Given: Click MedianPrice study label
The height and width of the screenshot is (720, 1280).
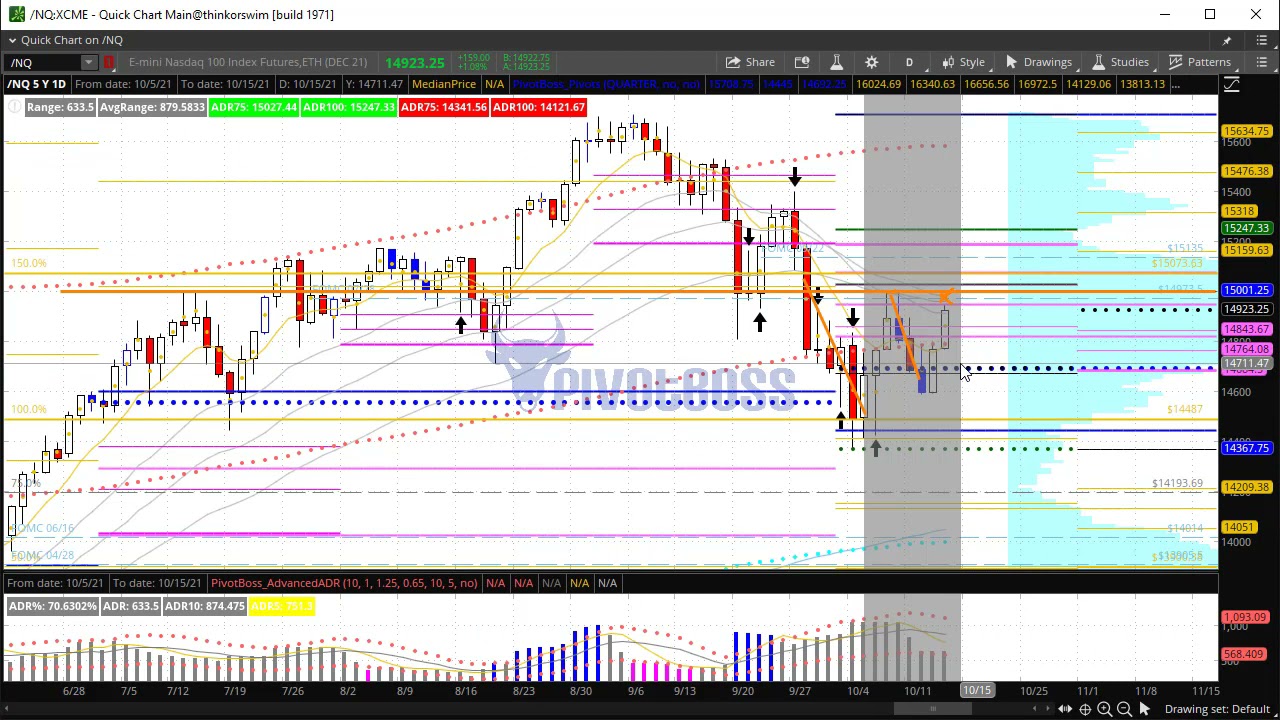Looking at the screenshot, I should point(443,84).
